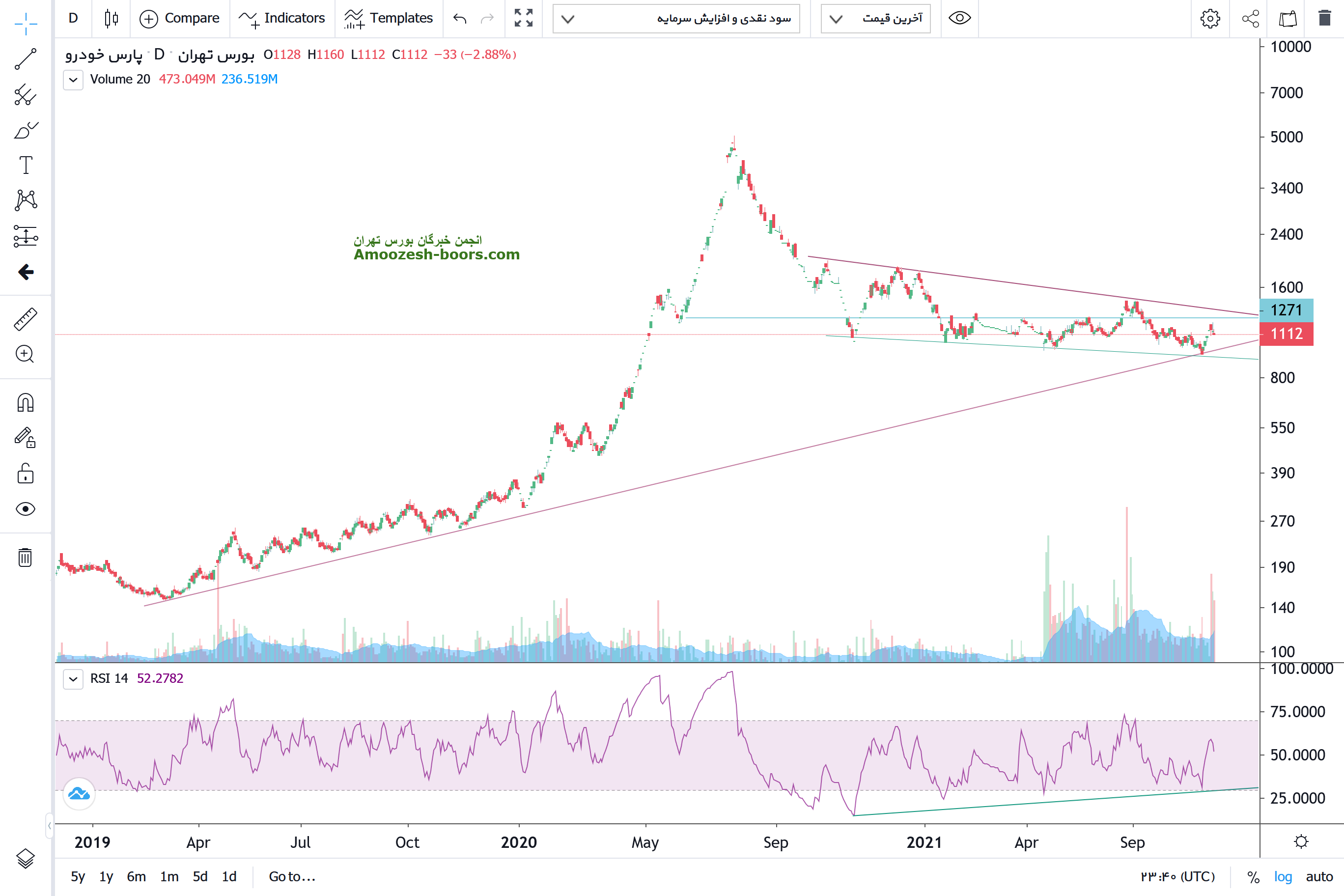
Task: Click the zoom in magnifier tool
Action: pyautogui.click(x=25, y=354)
